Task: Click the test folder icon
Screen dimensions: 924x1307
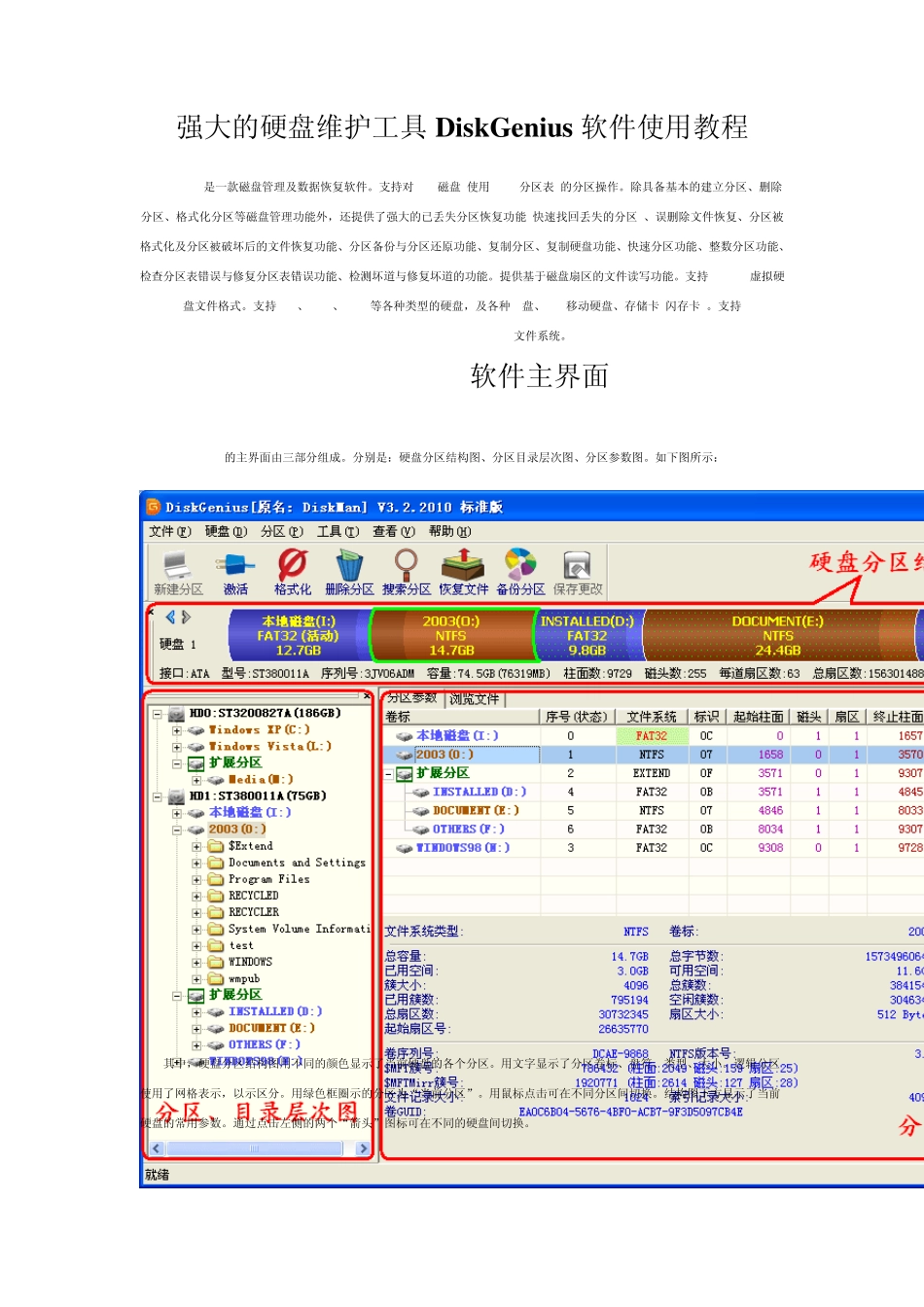Action: [216, 945]
